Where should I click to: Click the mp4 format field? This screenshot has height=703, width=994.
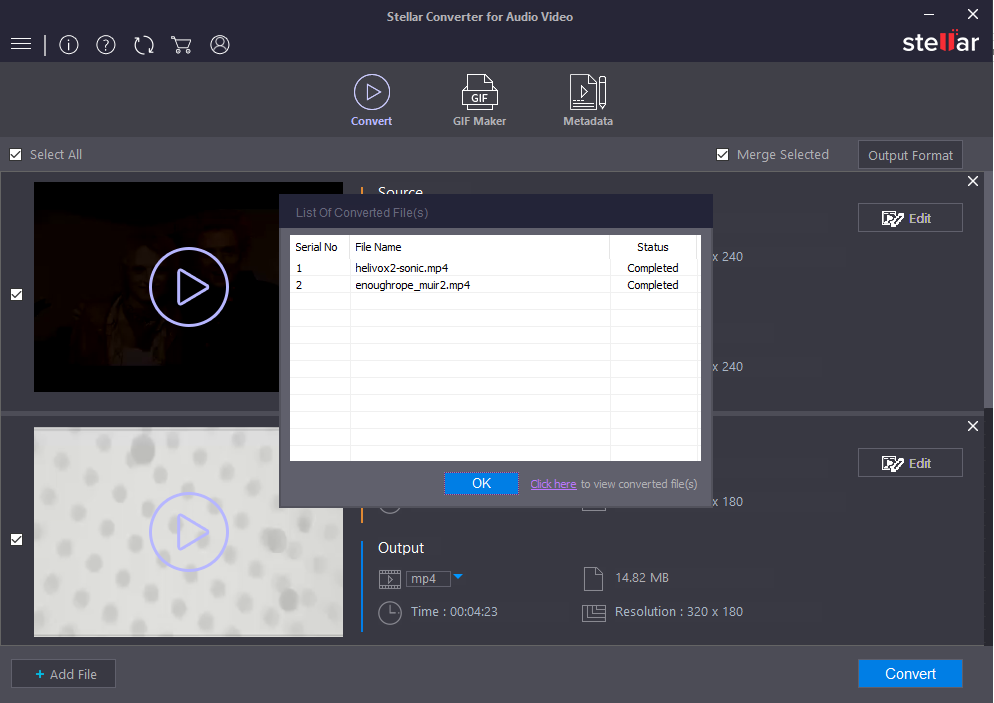[428, 579]
